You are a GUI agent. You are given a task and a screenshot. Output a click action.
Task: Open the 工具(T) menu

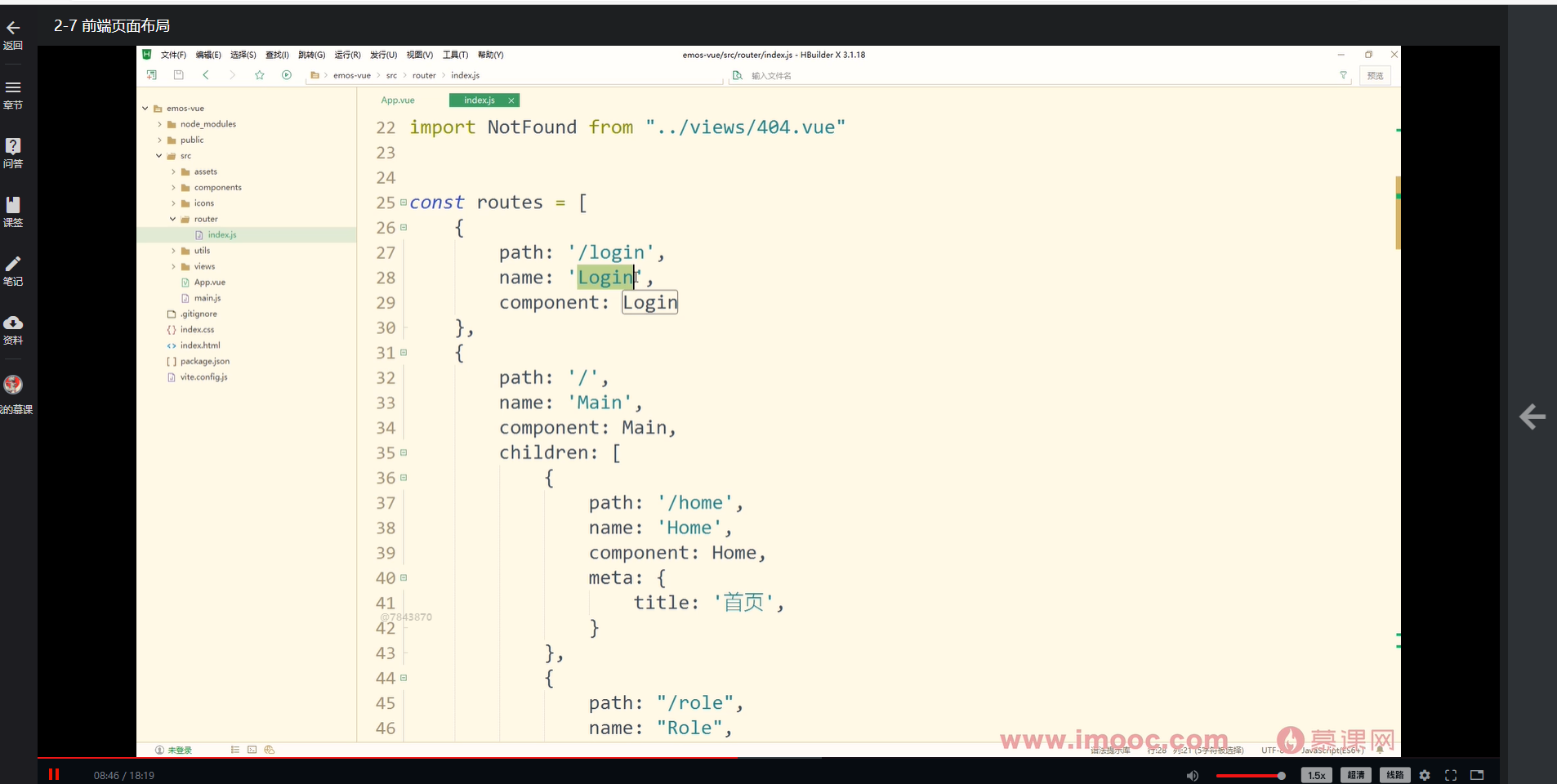(455, 55)
